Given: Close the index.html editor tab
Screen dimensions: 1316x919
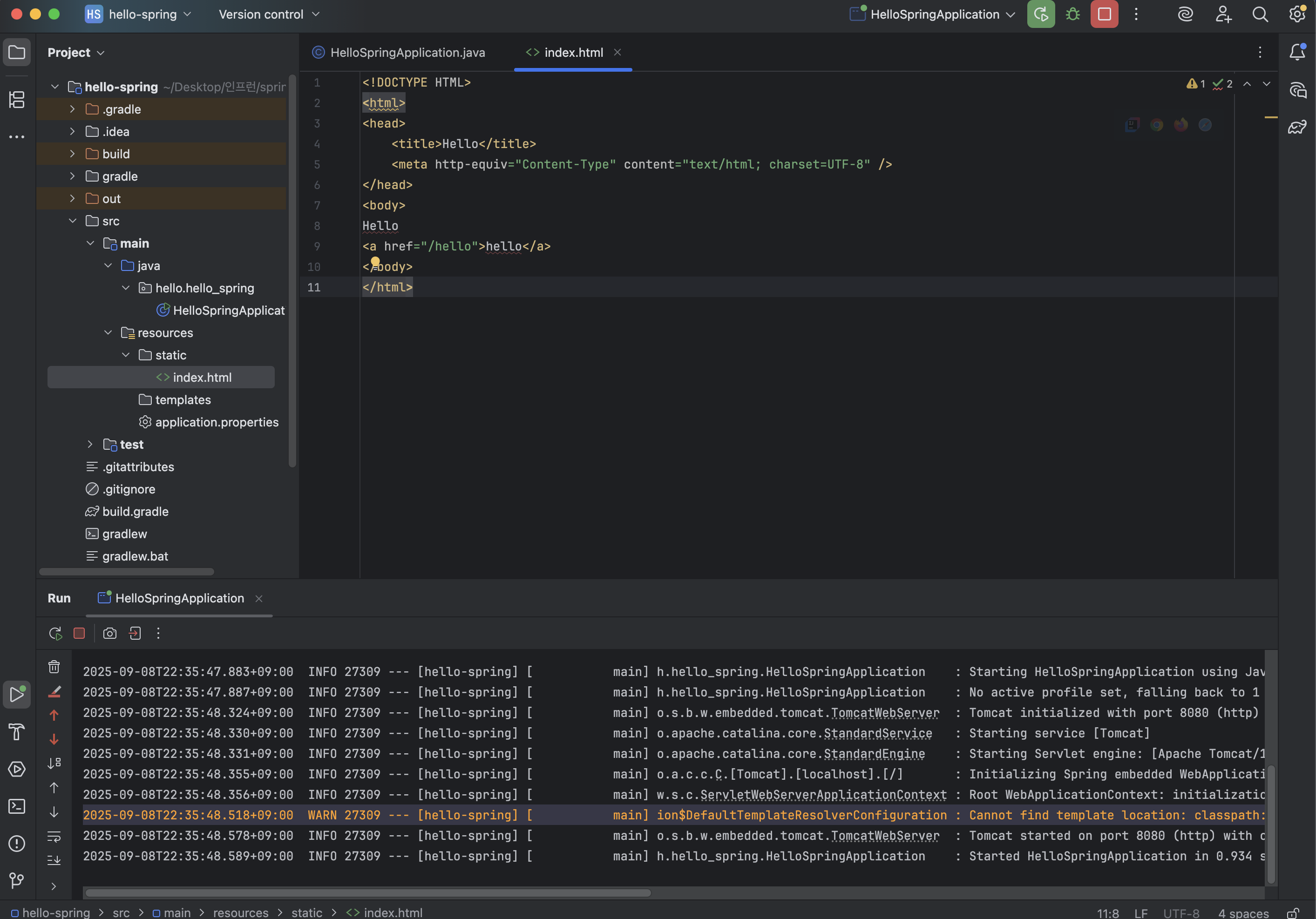Looking at the screenshot, I should (x=617, y=52).
